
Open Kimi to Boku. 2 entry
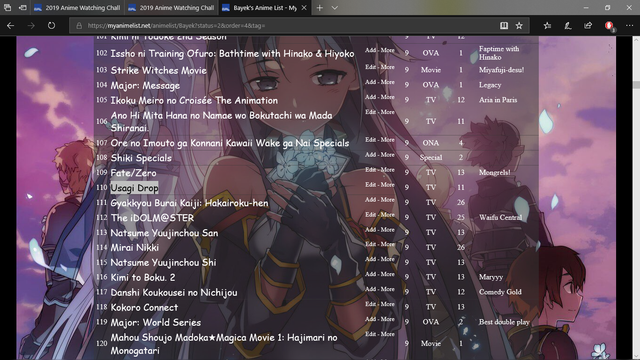click(x=142, y=278)
